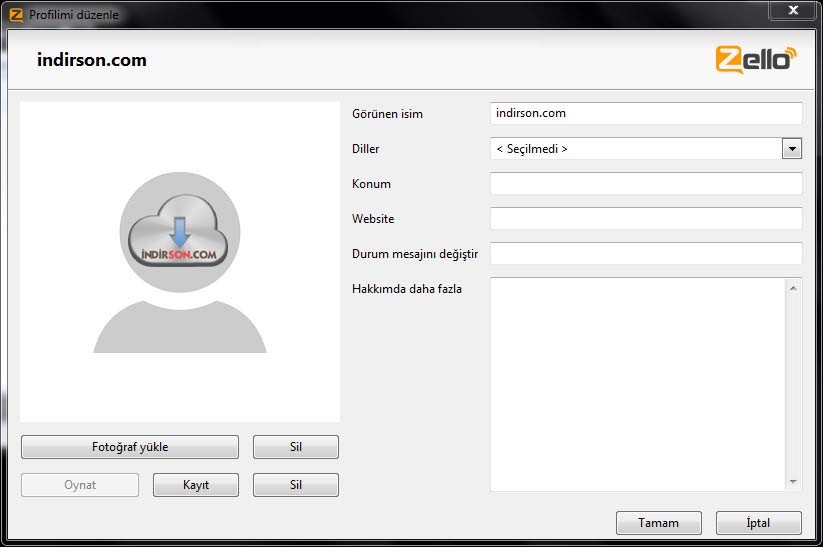Confirm changes with the Tamam button
Image resolution: width=823 pixels, height=547 pixels.
(659, 523)
